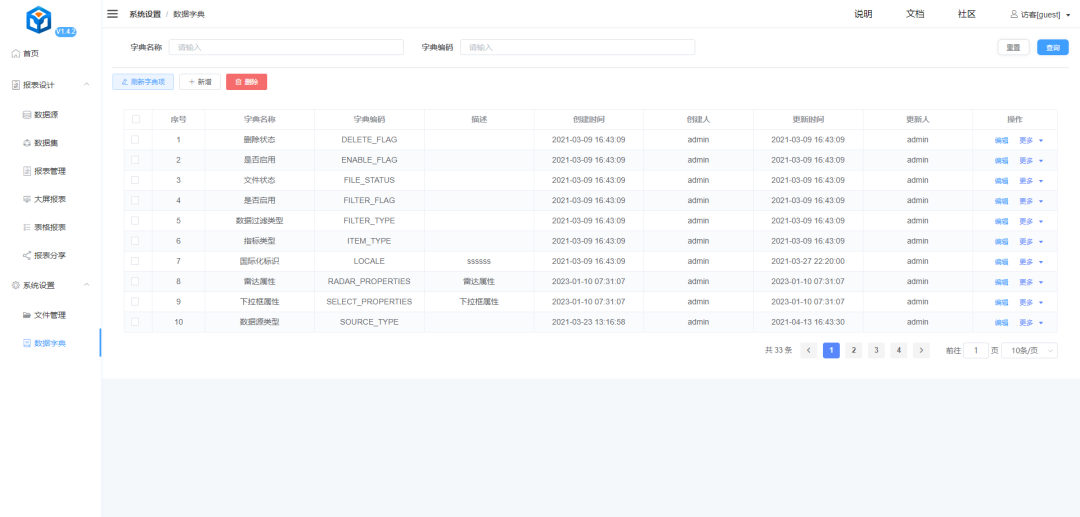Click 编辑 link for SOURCE_TYPE row
The width and height of the screenshot is (1080, 517).
(1001, 322)
